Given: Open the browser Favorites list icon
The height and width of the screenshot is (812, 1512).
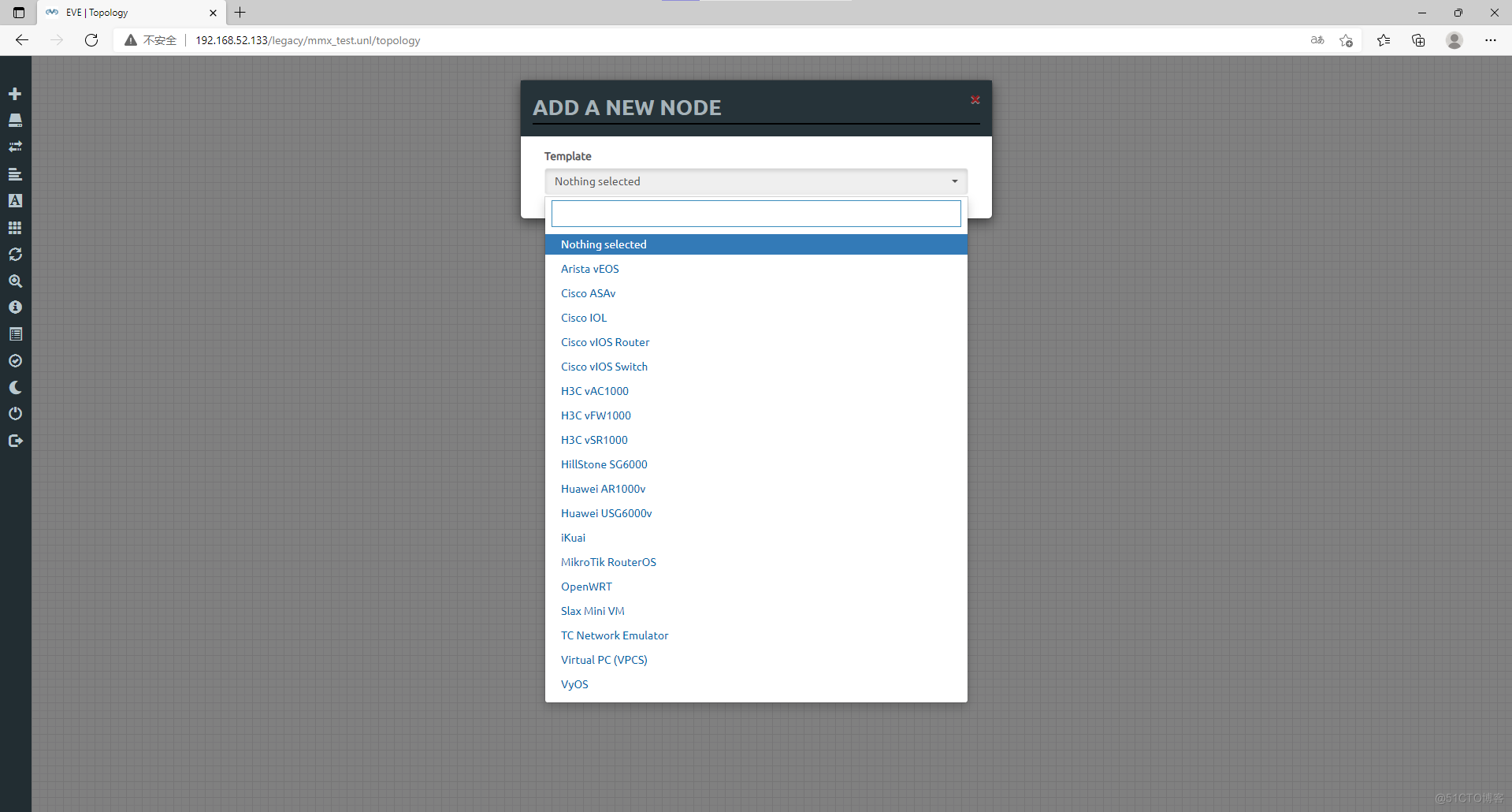Looking at the screenshot, I should click(1384, 40).
